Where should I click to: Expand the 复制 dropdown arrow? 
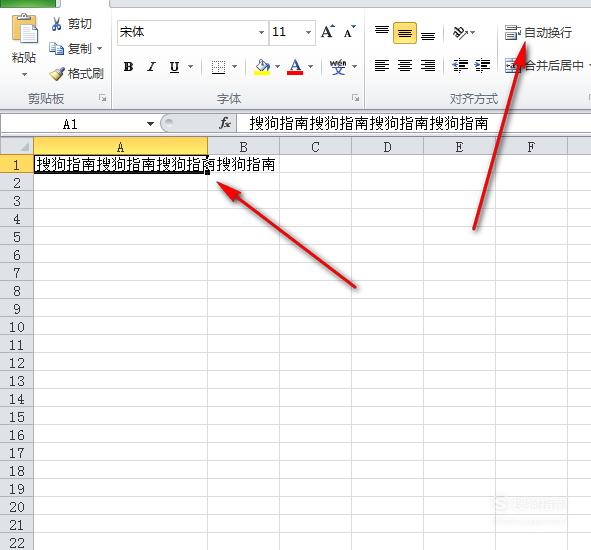click(x=100, y=49)
